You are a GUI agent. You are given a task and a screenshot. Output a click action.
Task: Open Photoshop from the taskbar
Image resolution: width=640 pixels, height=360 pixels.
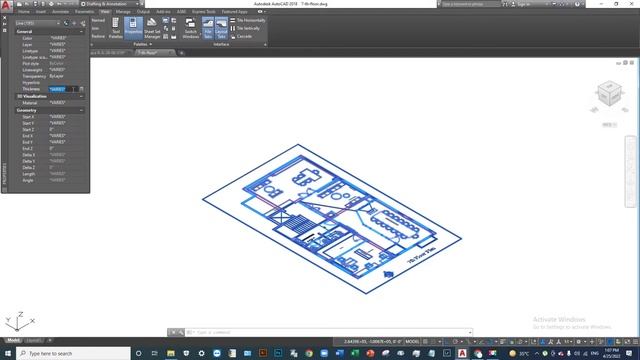point(278,353)
